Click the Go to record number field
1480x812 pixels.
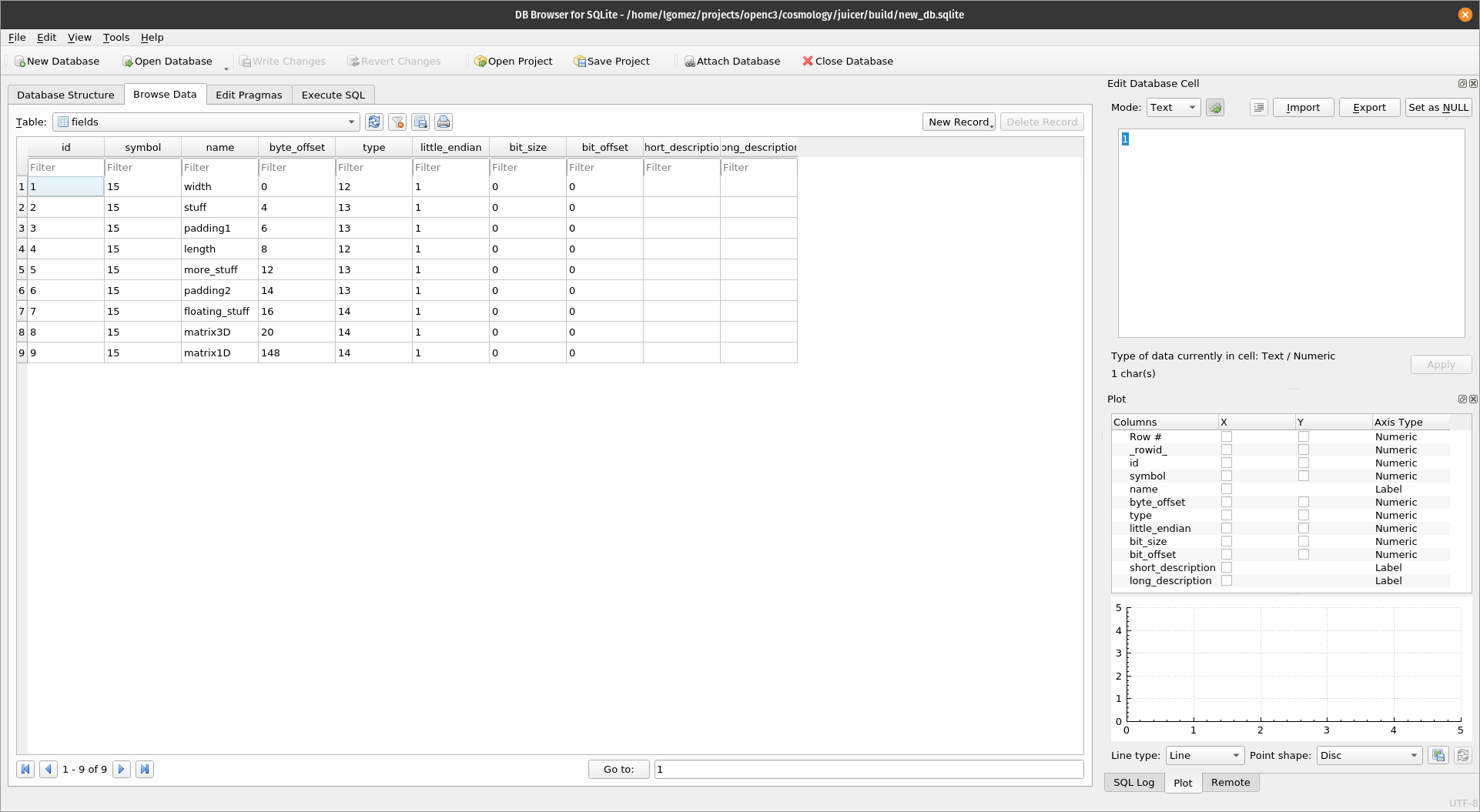(869, 770)
